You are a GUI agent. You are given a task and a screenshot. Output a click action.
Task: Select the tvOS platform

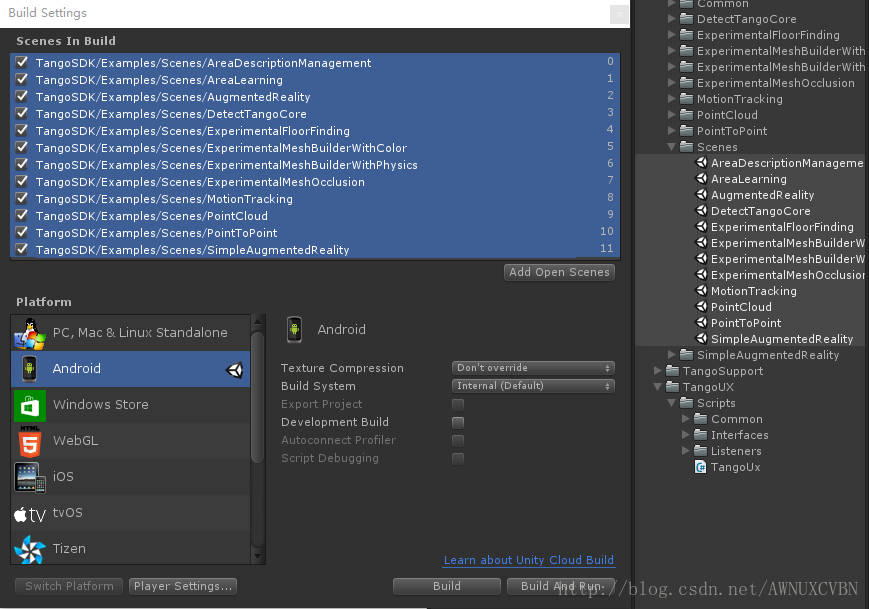coord(131,513)
